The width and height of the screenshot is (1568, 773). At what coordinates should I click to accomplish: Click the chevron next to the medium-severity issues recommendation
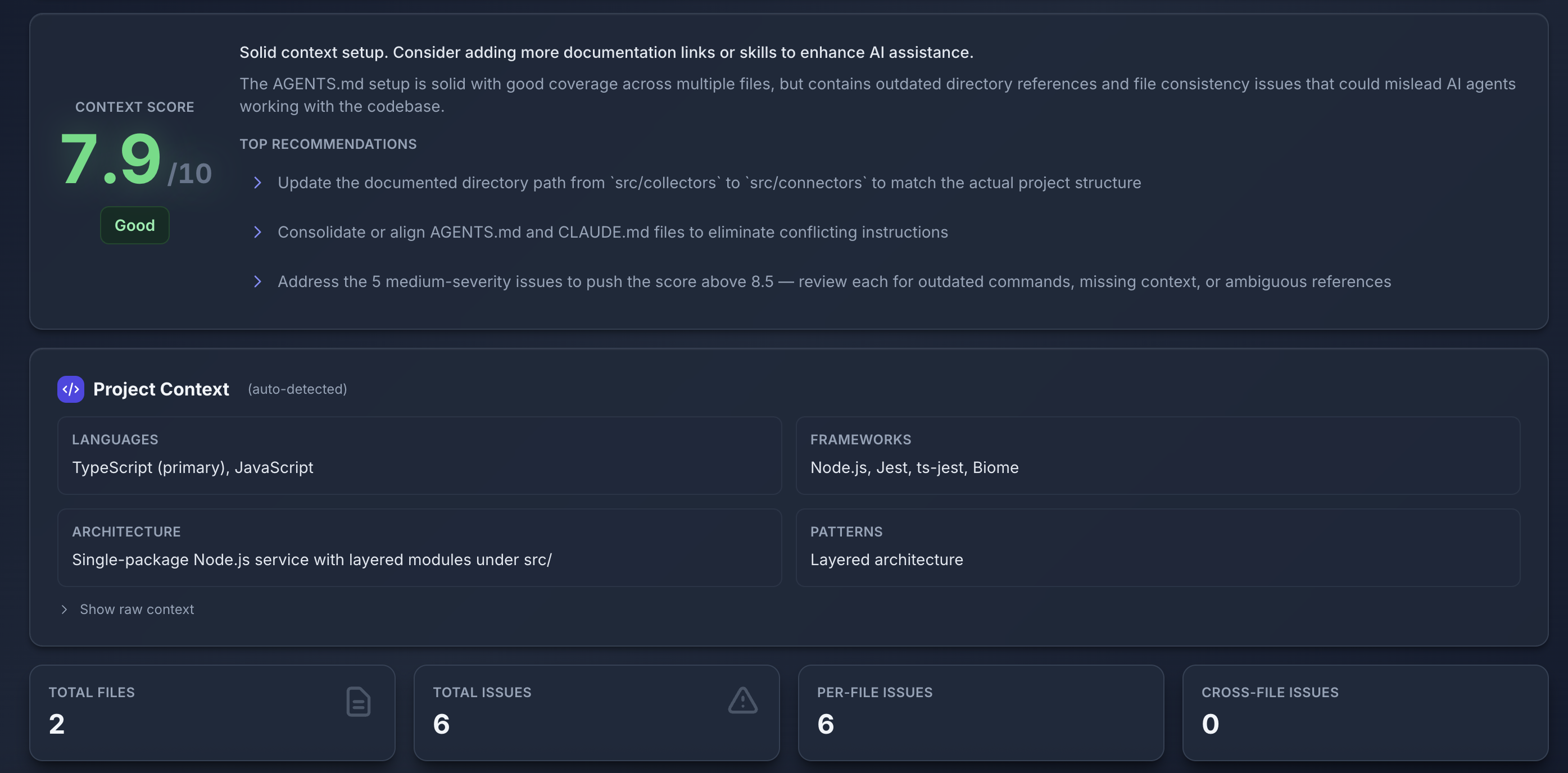(258, 282)
